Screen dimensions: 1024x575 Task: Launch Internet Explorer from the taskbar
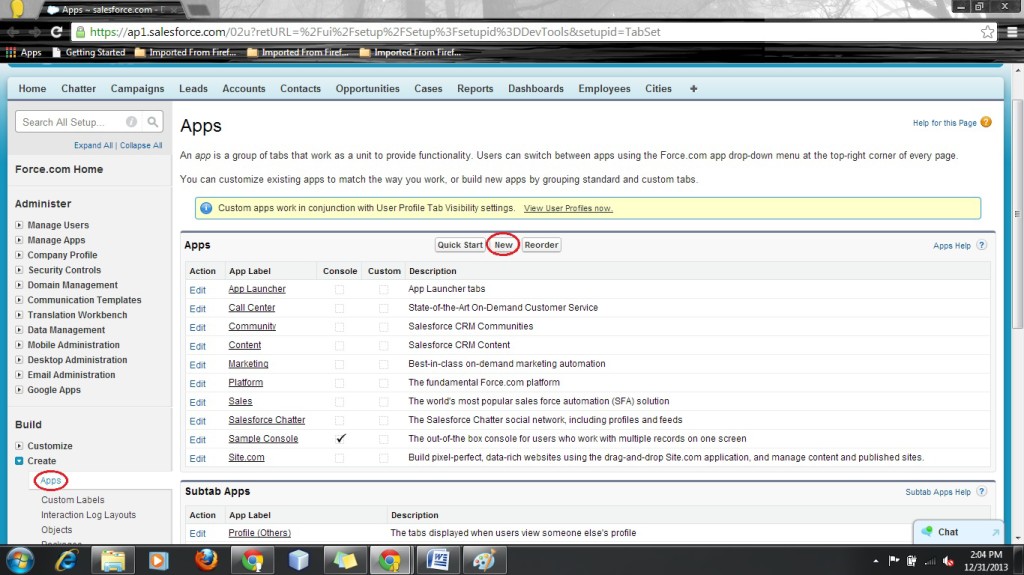coord(67,560)
